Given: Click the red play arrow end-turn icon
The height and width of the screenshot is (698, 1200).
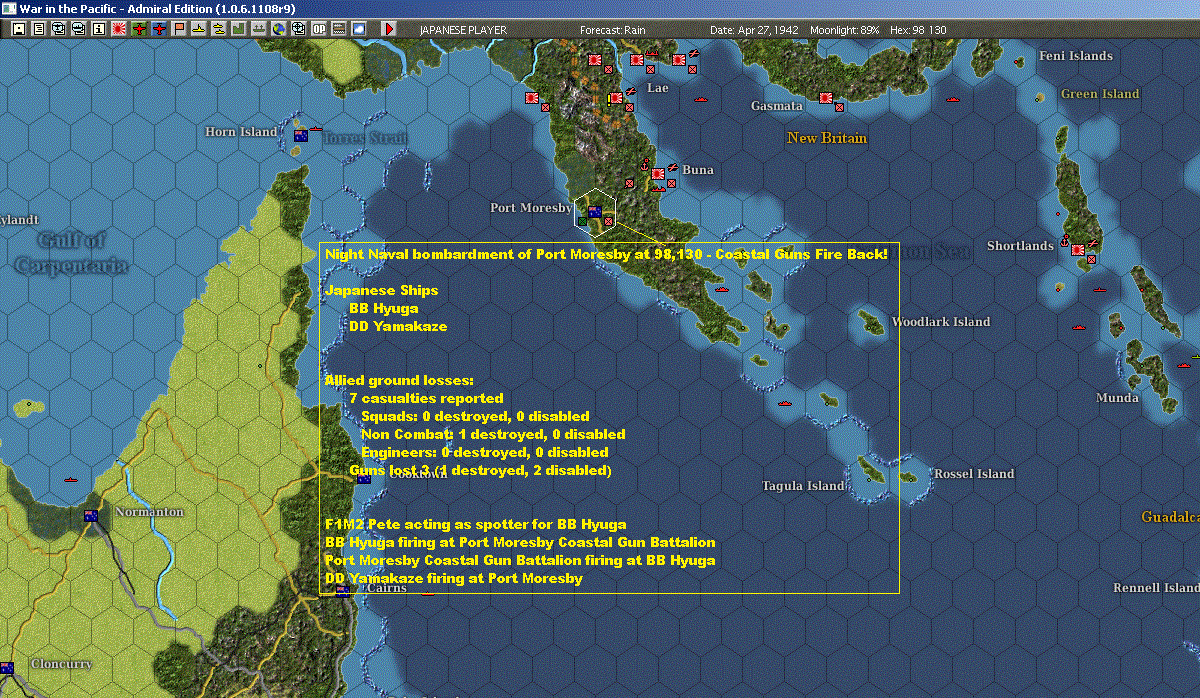Looking at the screenshot, I should [x=389, y=29].
